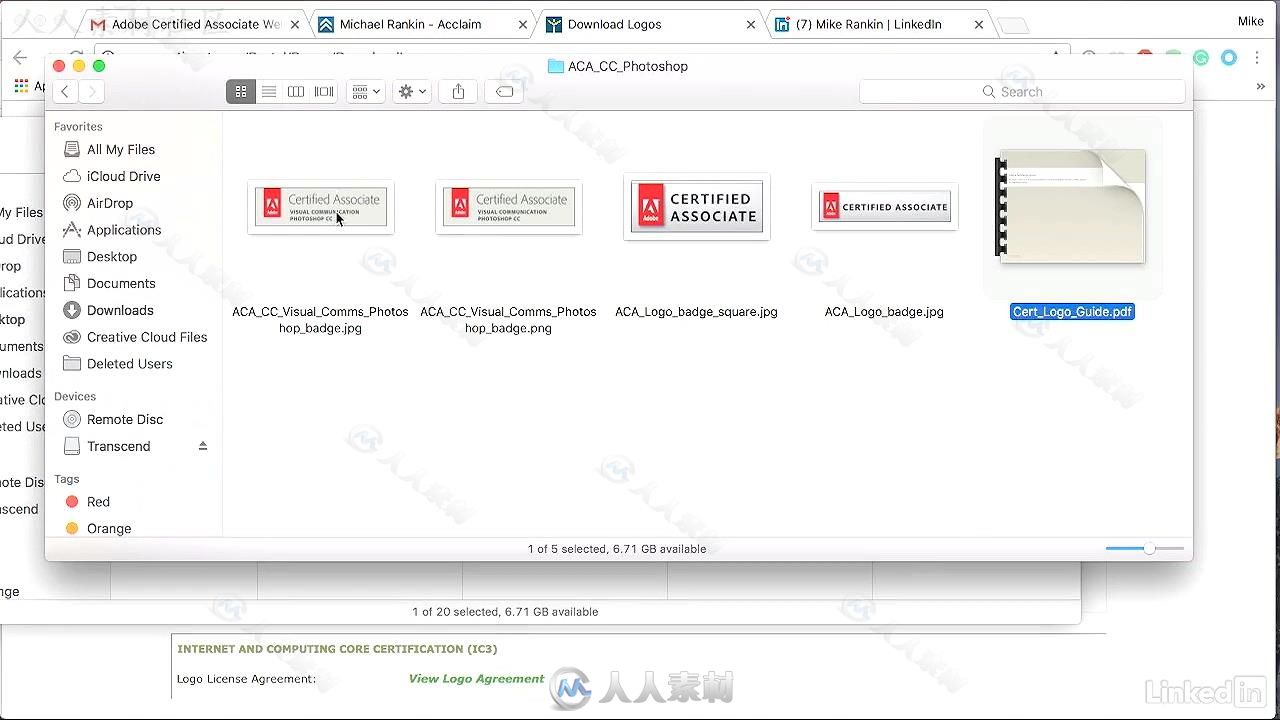Close the Download Logos tab
The width and height of the screenshot is (1280, 720).
click(751, 24)
